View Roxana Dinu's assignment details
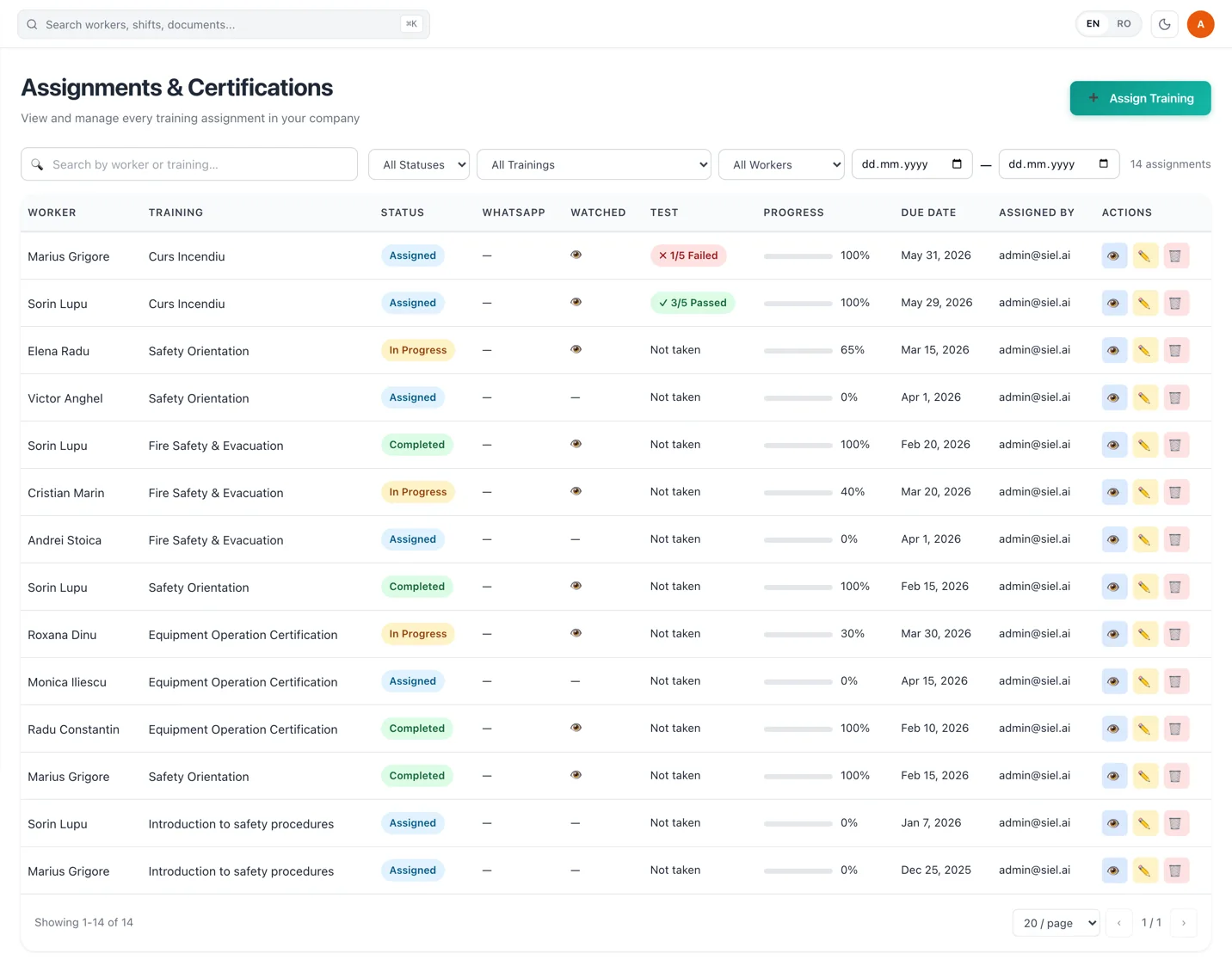The image size is (1232, 972). click(1114, 634)
